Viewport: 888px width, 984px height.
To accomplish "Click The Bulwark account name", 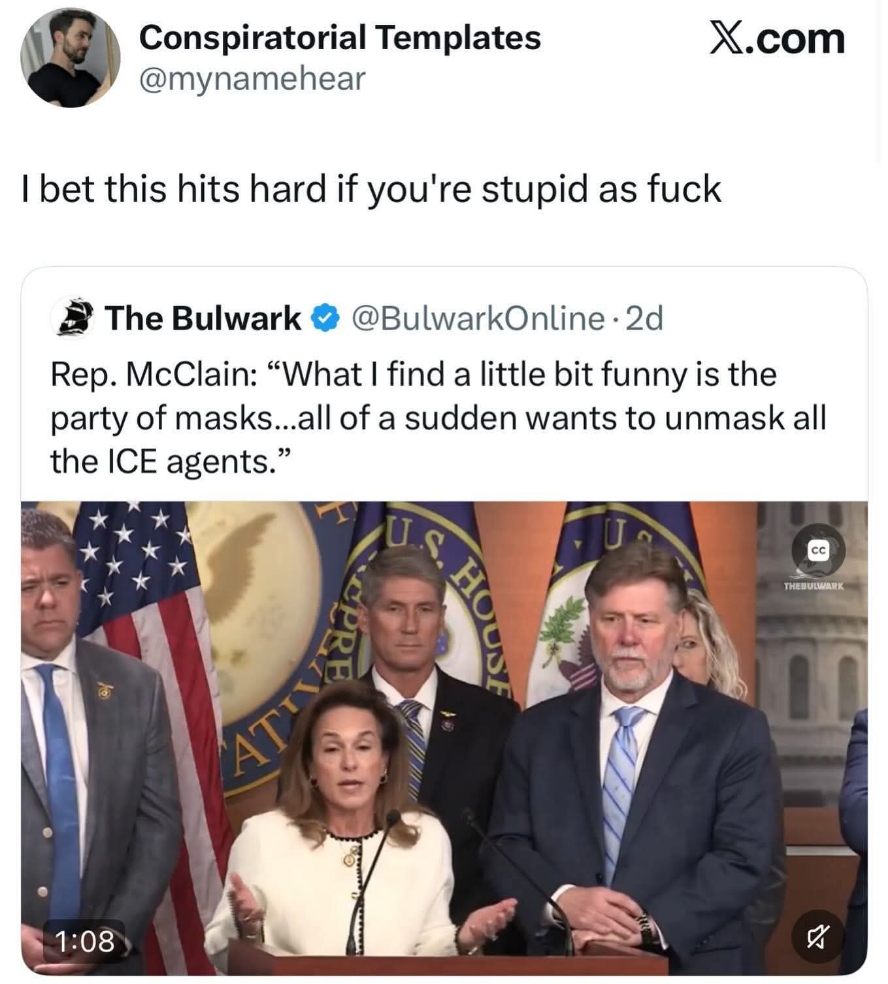I will [203, 318].
